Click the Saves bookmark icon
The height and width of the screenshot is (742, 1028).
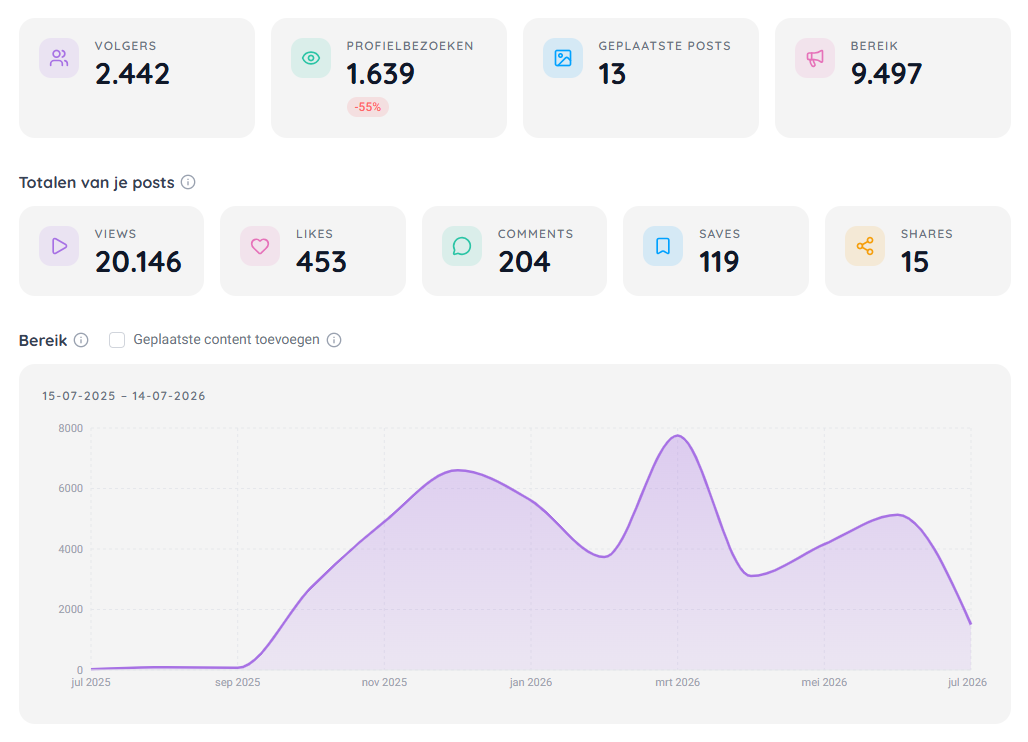click(x=663, y=246)
